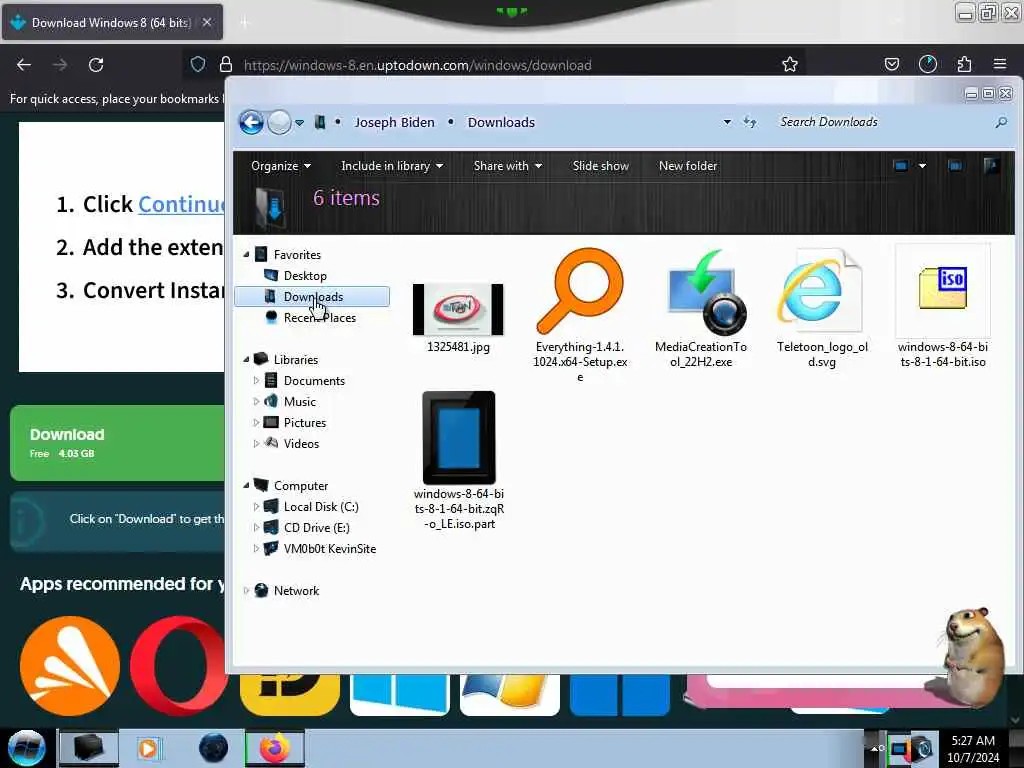Open the recent locations dropdown arrow in Explorer
Viewport: 1024px width, 768px height.
click(x=299, y=123)
